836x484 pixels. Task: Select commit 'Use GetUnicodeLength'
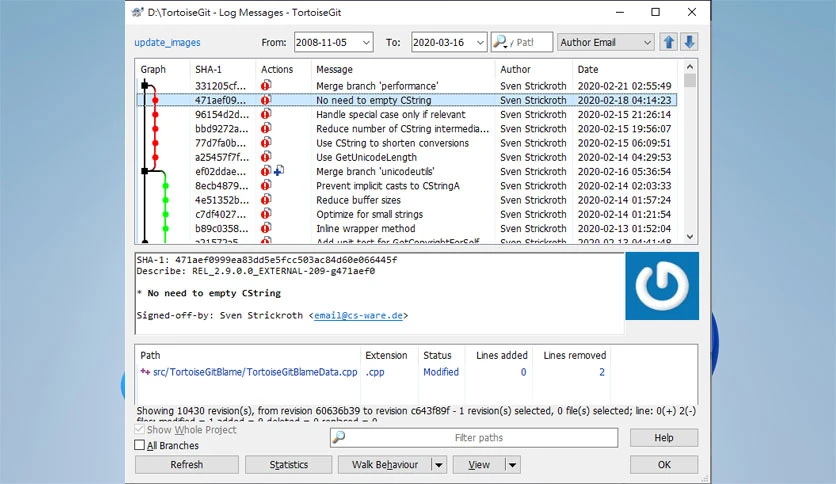point(407,157)
